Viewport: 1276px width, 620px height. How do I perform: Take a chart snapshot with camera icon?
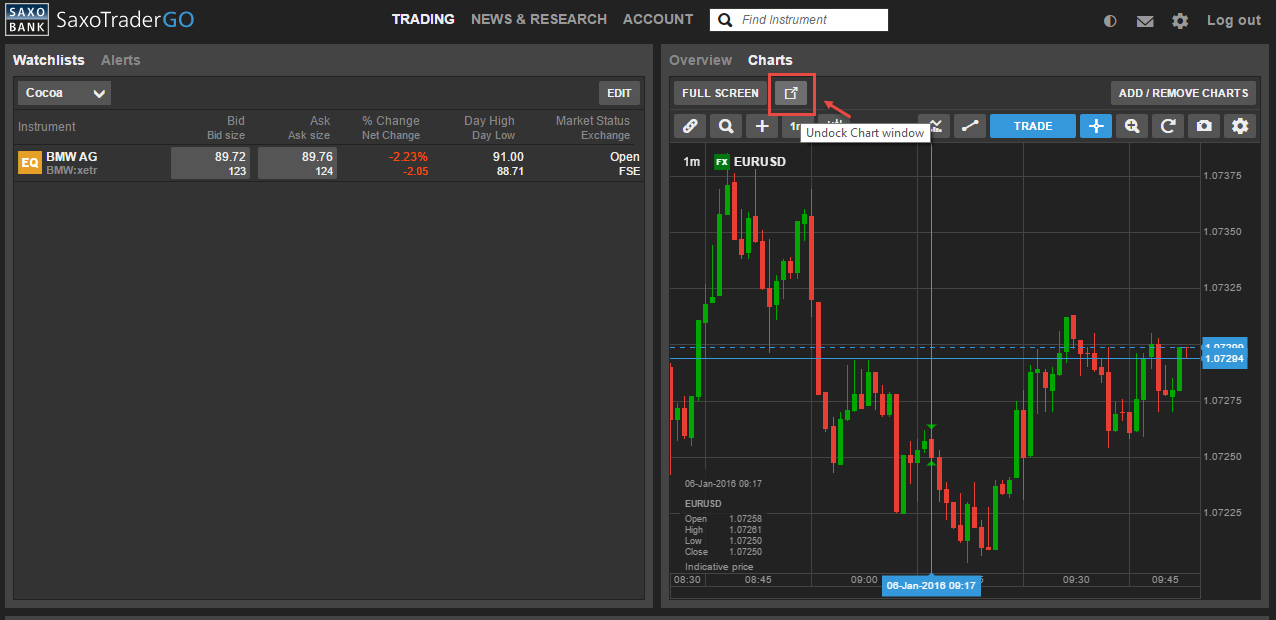point(1204,126)
